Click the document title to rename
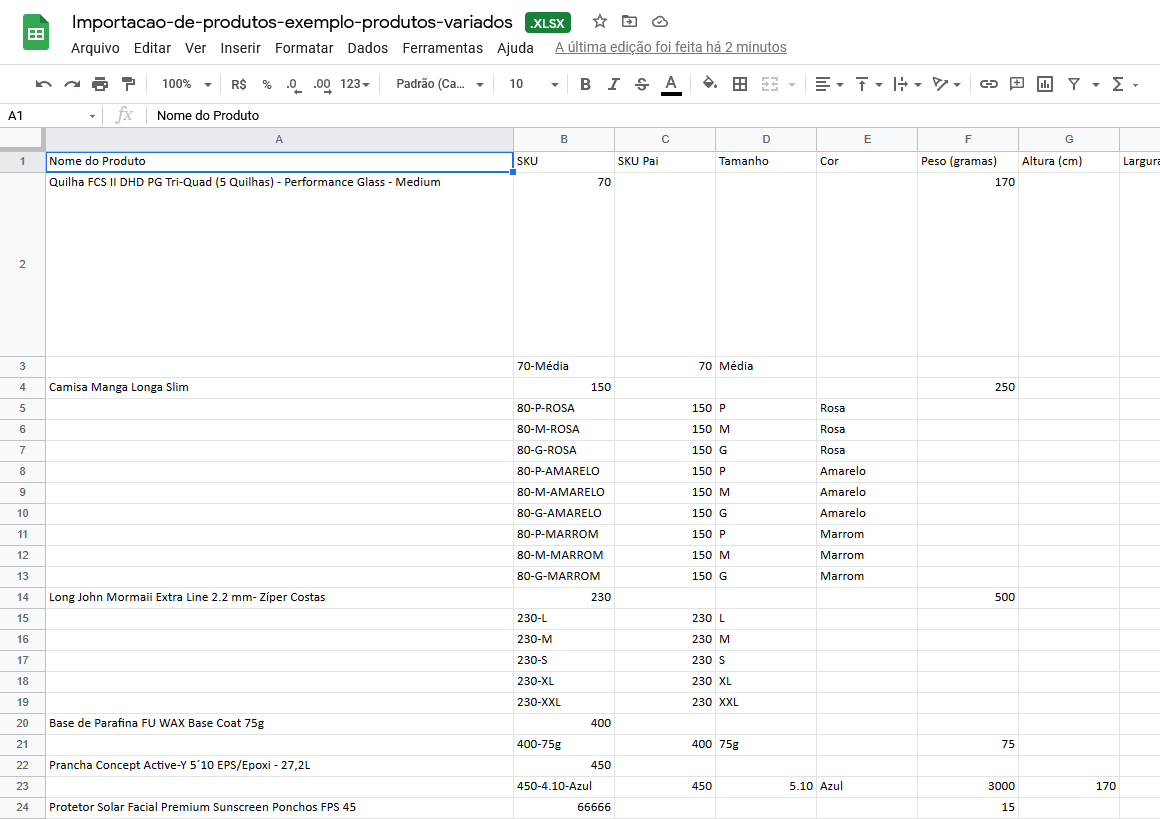1160x819 pixels. pos(292,22)
